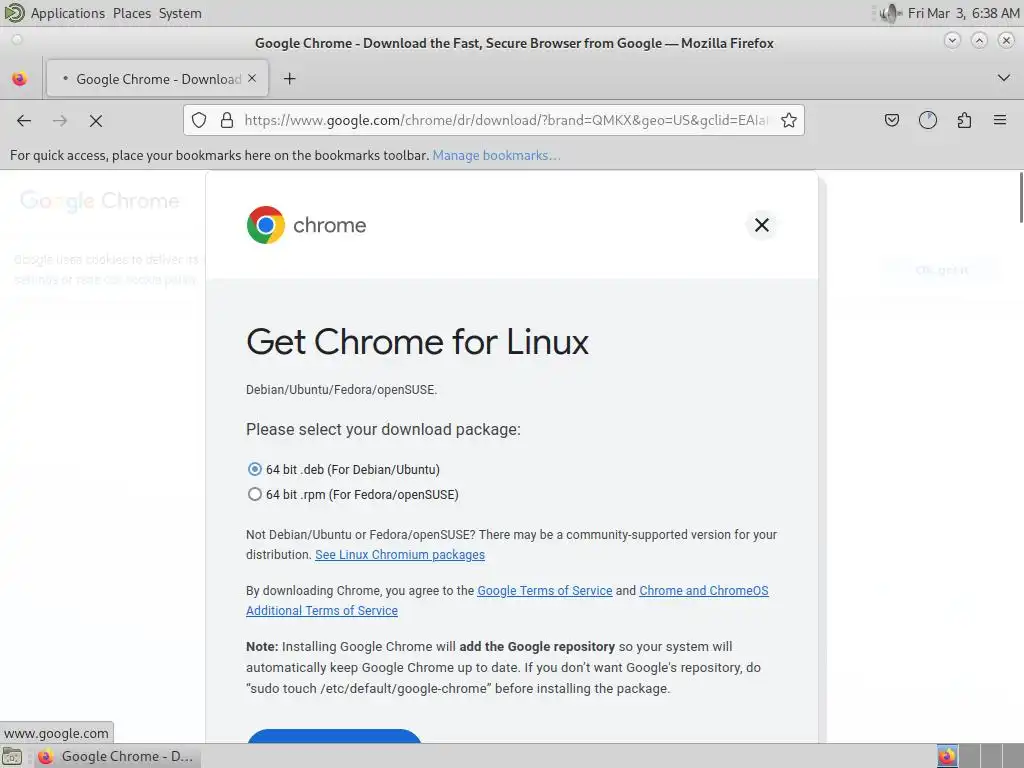View site security padlock information
The image size is (1024, 768).
227,120
